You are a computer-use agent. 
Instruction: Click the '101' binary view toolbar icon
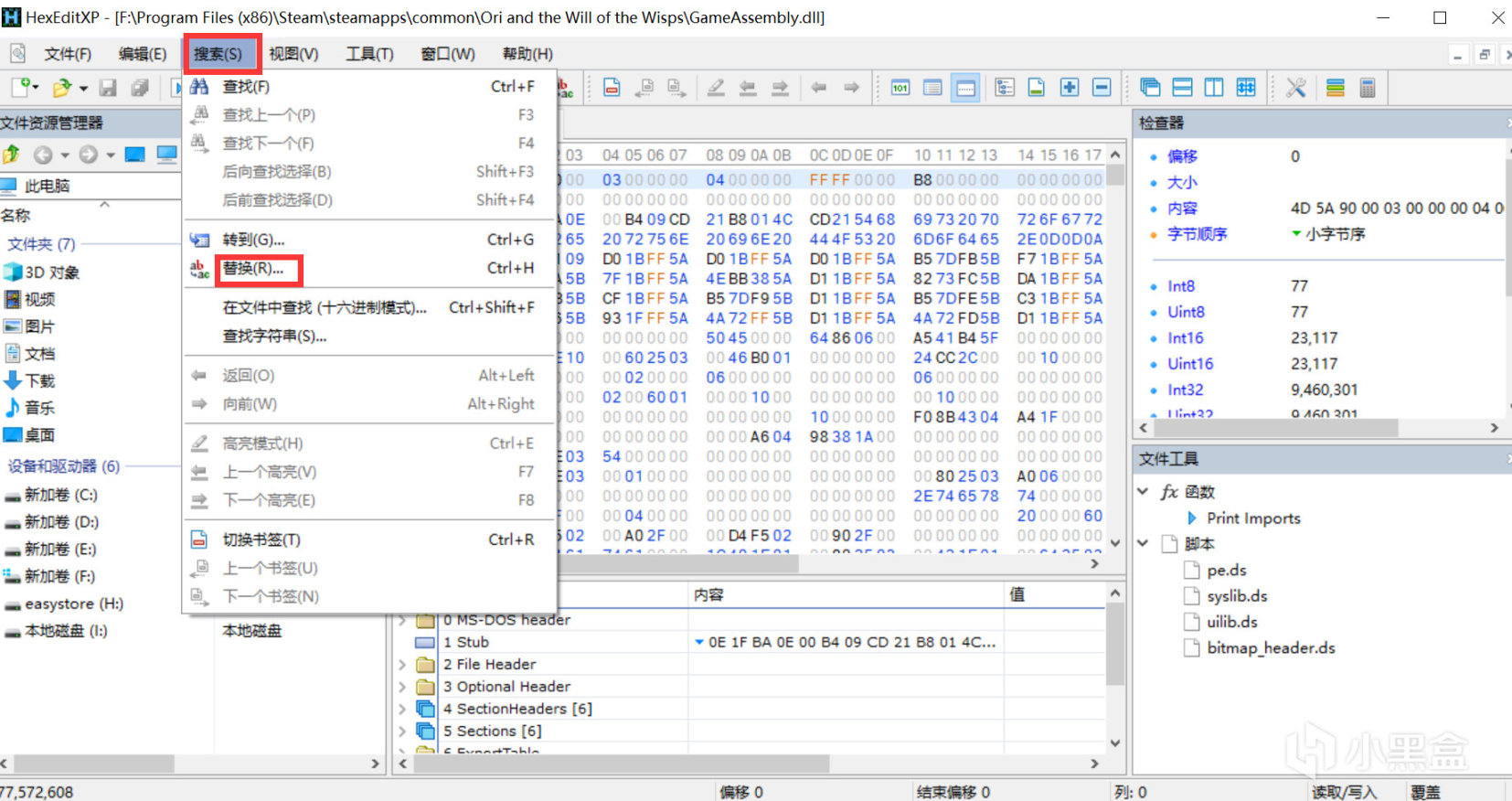900,88
